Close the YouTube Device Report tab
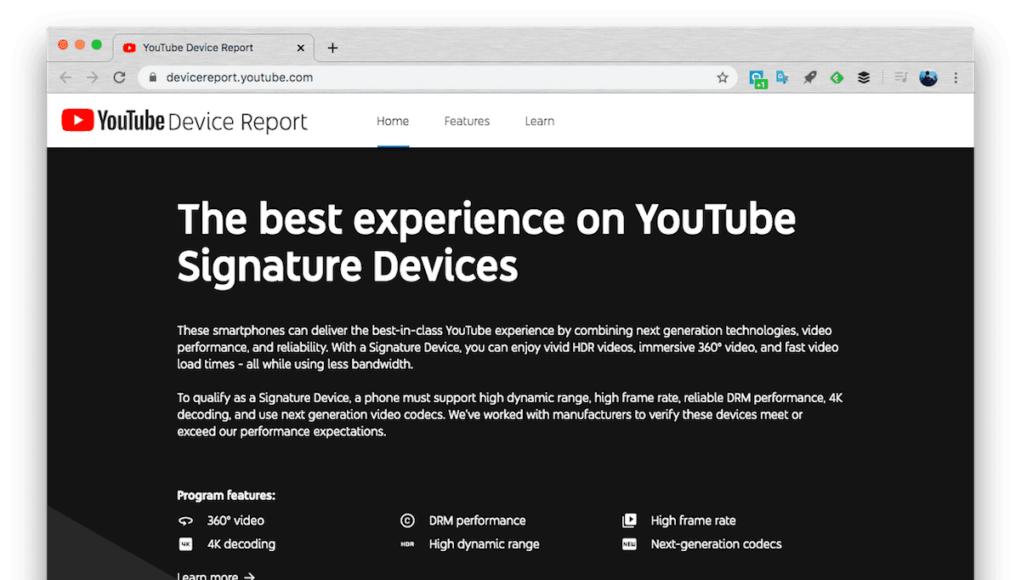This screenshot has height=580, width=1021. [300, 48]
